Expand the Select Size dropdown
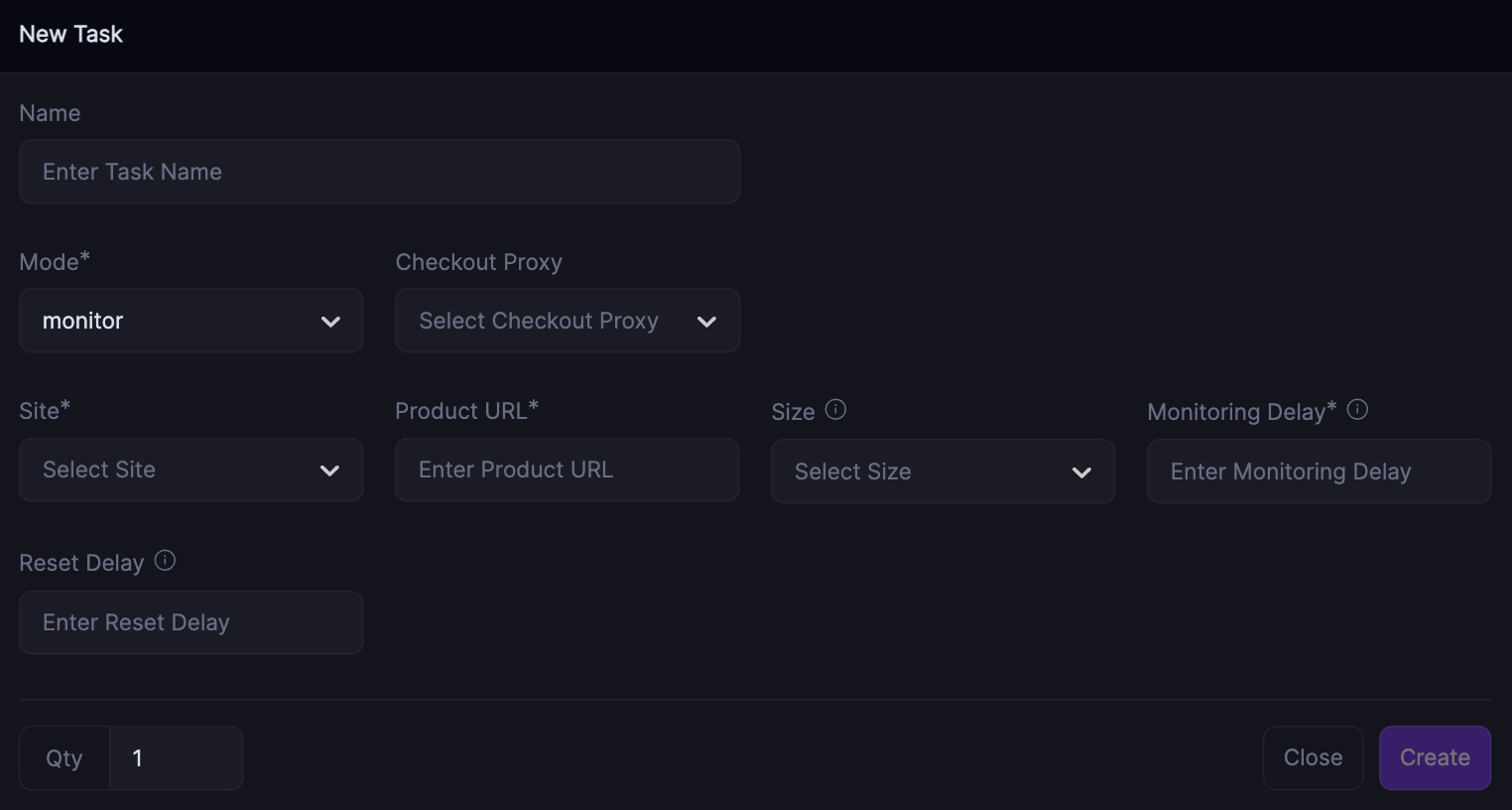Image resolution: width=1512 pixels, height=810 pixels. point(943,472)
